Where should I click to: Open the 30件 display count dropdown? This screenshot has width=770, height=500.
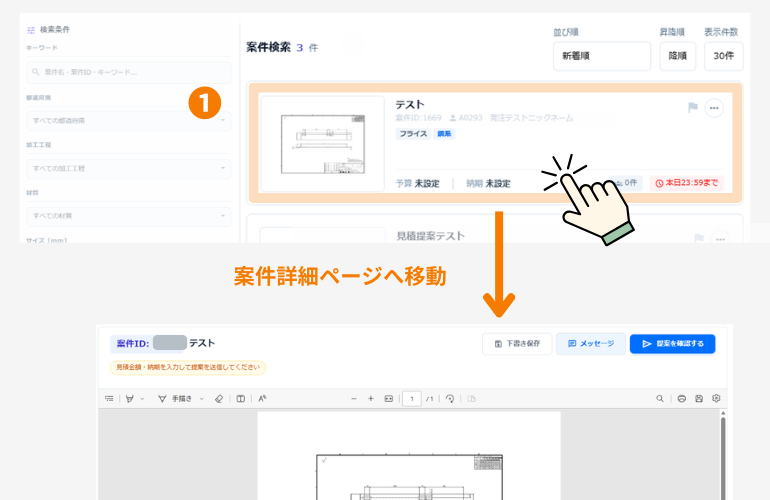coord(724,56)
